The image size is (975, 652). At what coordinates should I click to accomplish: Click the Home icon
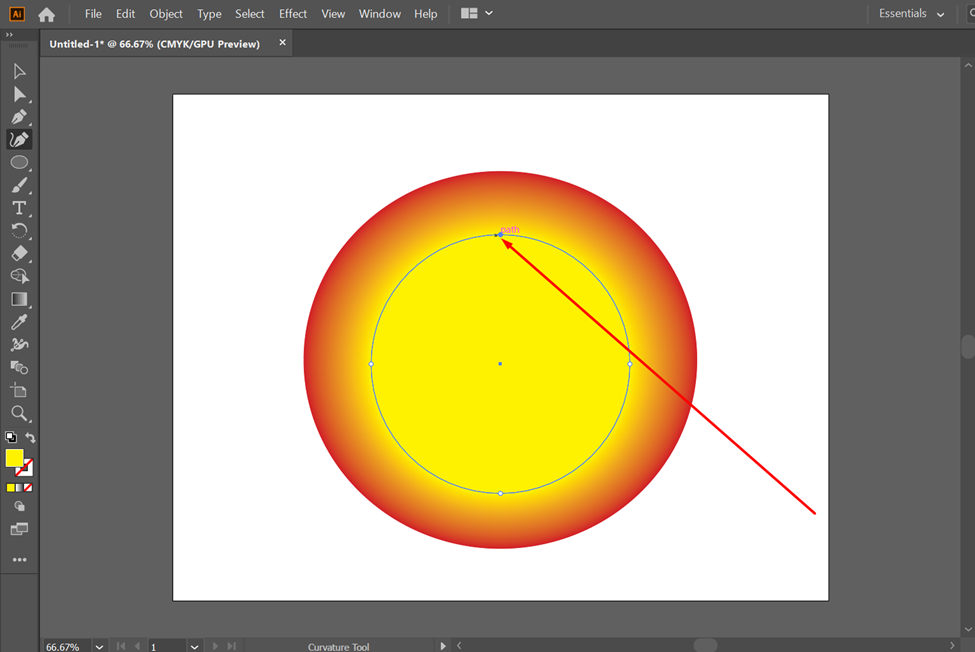point(46,14)
